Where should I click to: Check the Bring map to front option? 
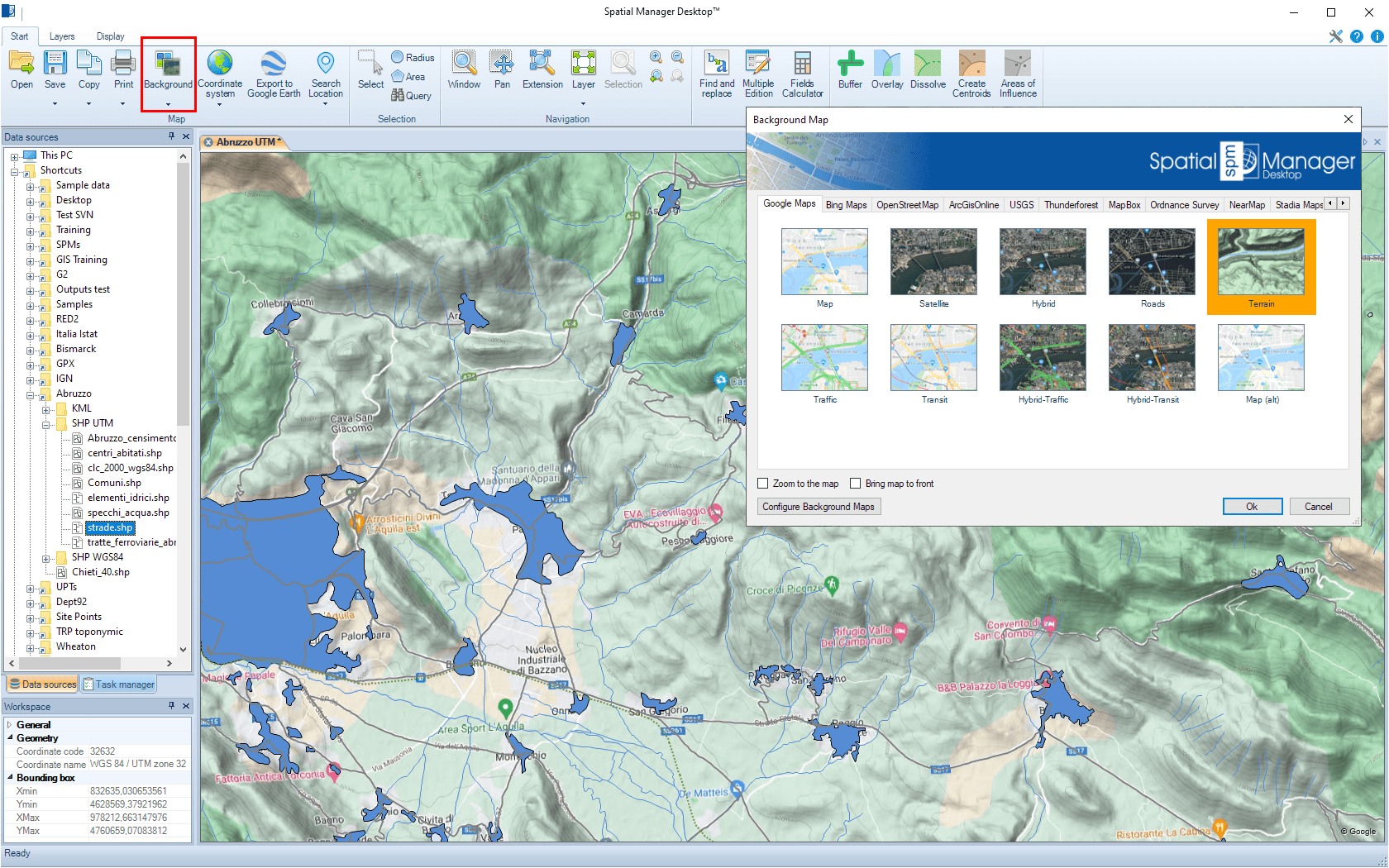856,484
